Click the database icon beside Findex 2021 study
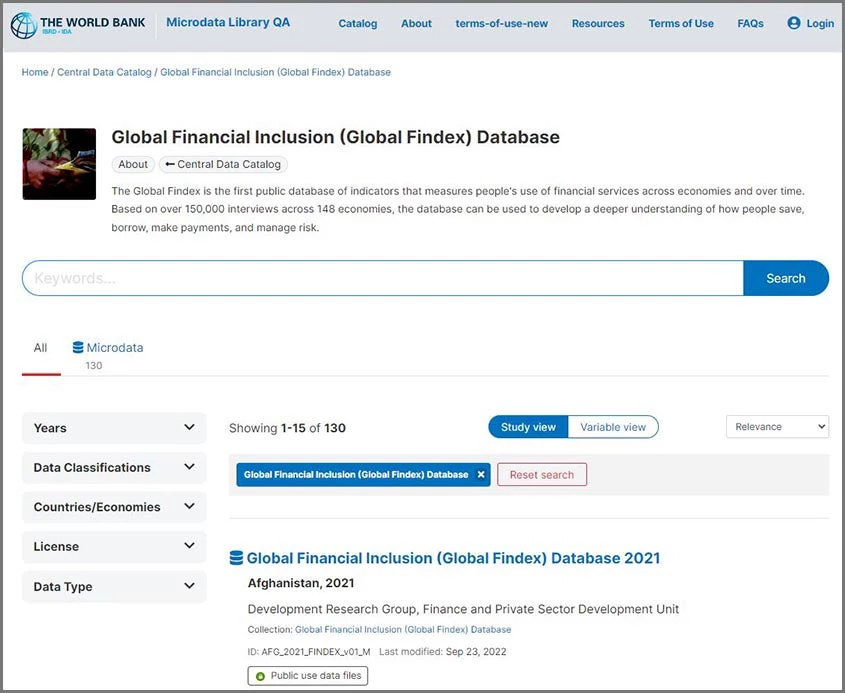This screenshot has width=845, height=693. click(x=236, y=558)
